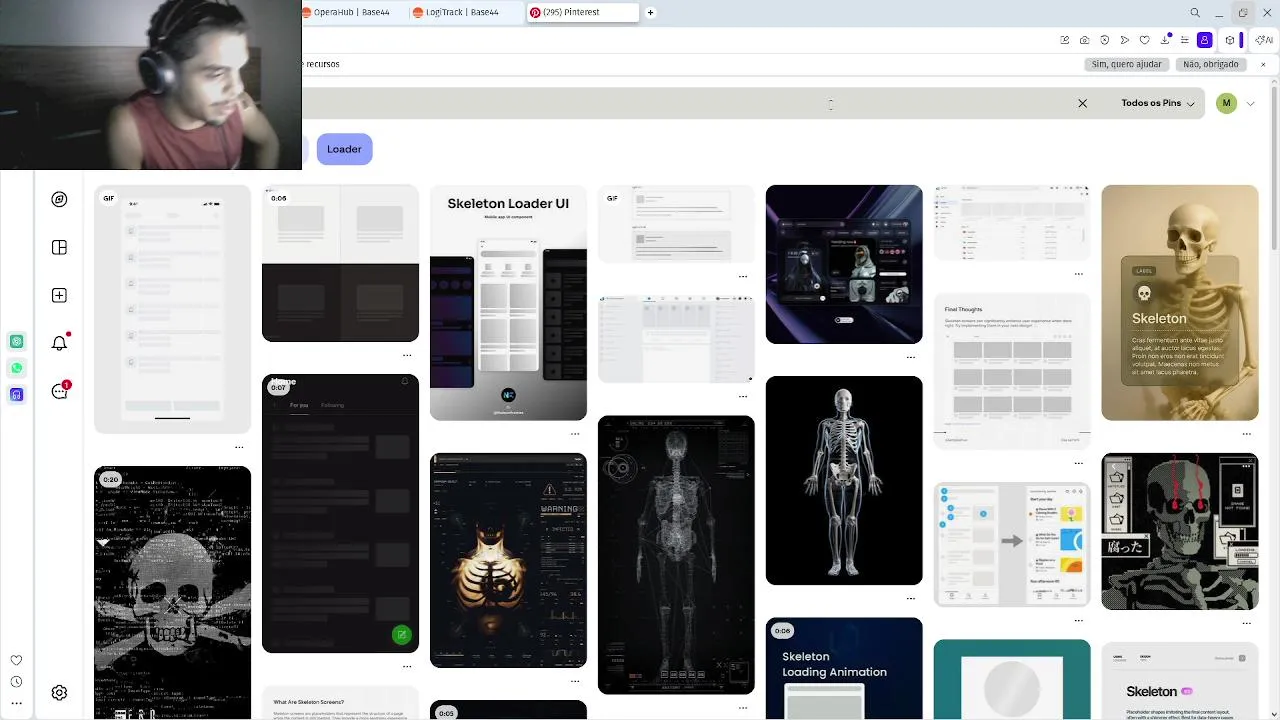The width and height of the screenshot is (1280, 720).
Task: Open the M profile avatar
Action: (x=1226, y=103)
